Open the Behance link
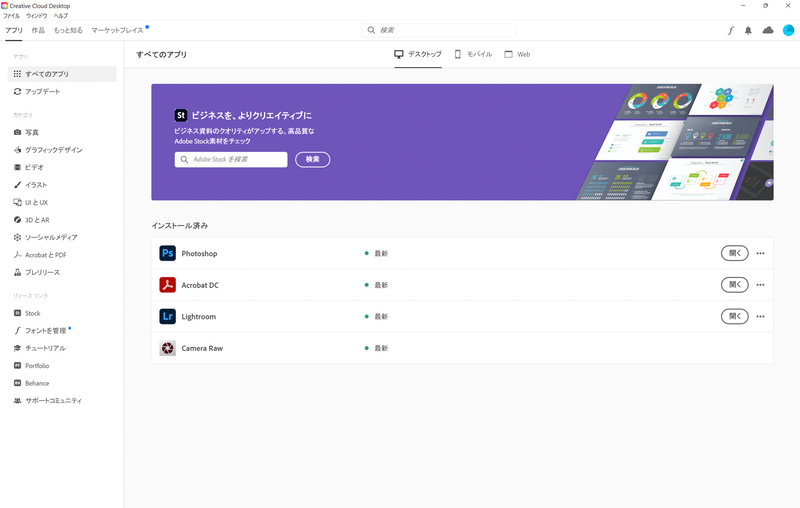800x508 pixels. click(31, 383)
